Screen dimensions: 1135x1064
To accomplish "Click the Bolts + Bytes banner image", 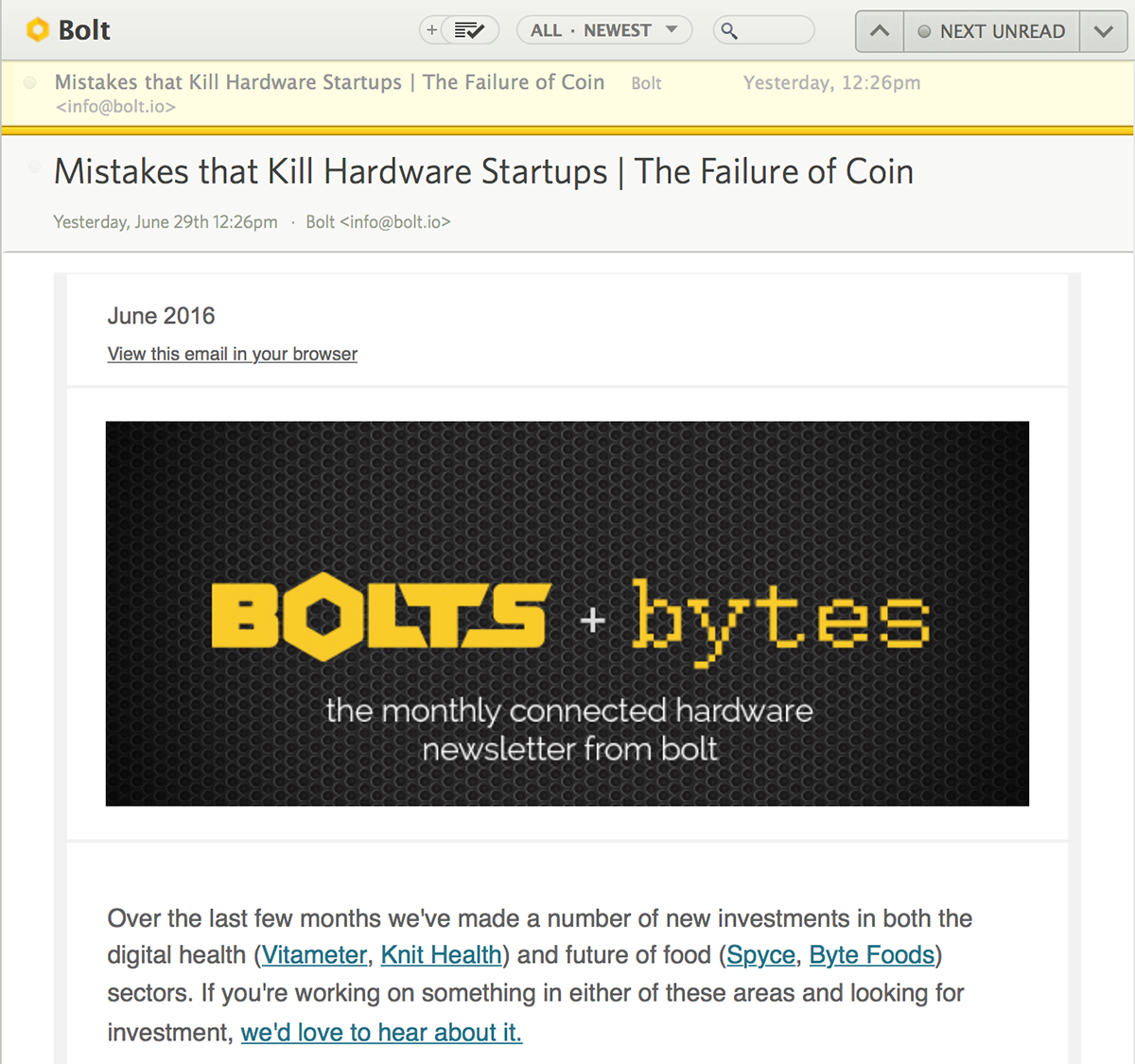I will tap(567, 613).
